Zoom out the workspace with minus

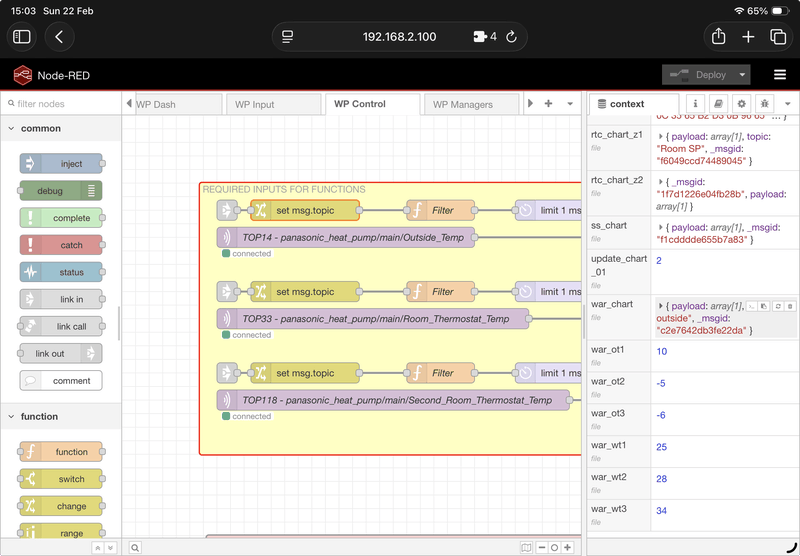coord(542,547)
